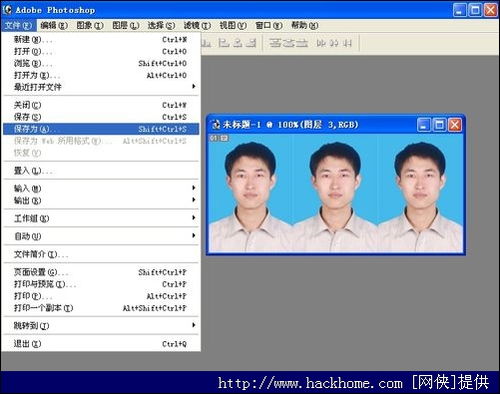Open the 图象(I) menu
This screenshot has width=500, height=394.
point(90,25)
